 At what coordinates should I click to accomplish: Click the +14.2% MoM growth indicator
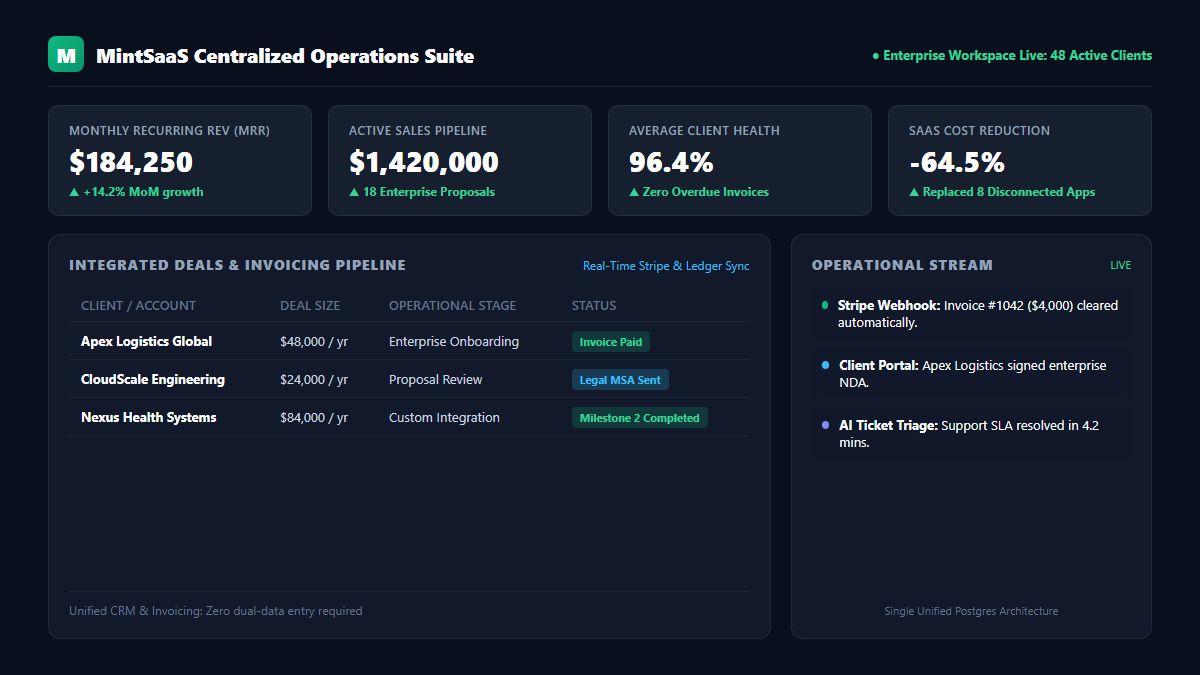[x=136, y=192]
